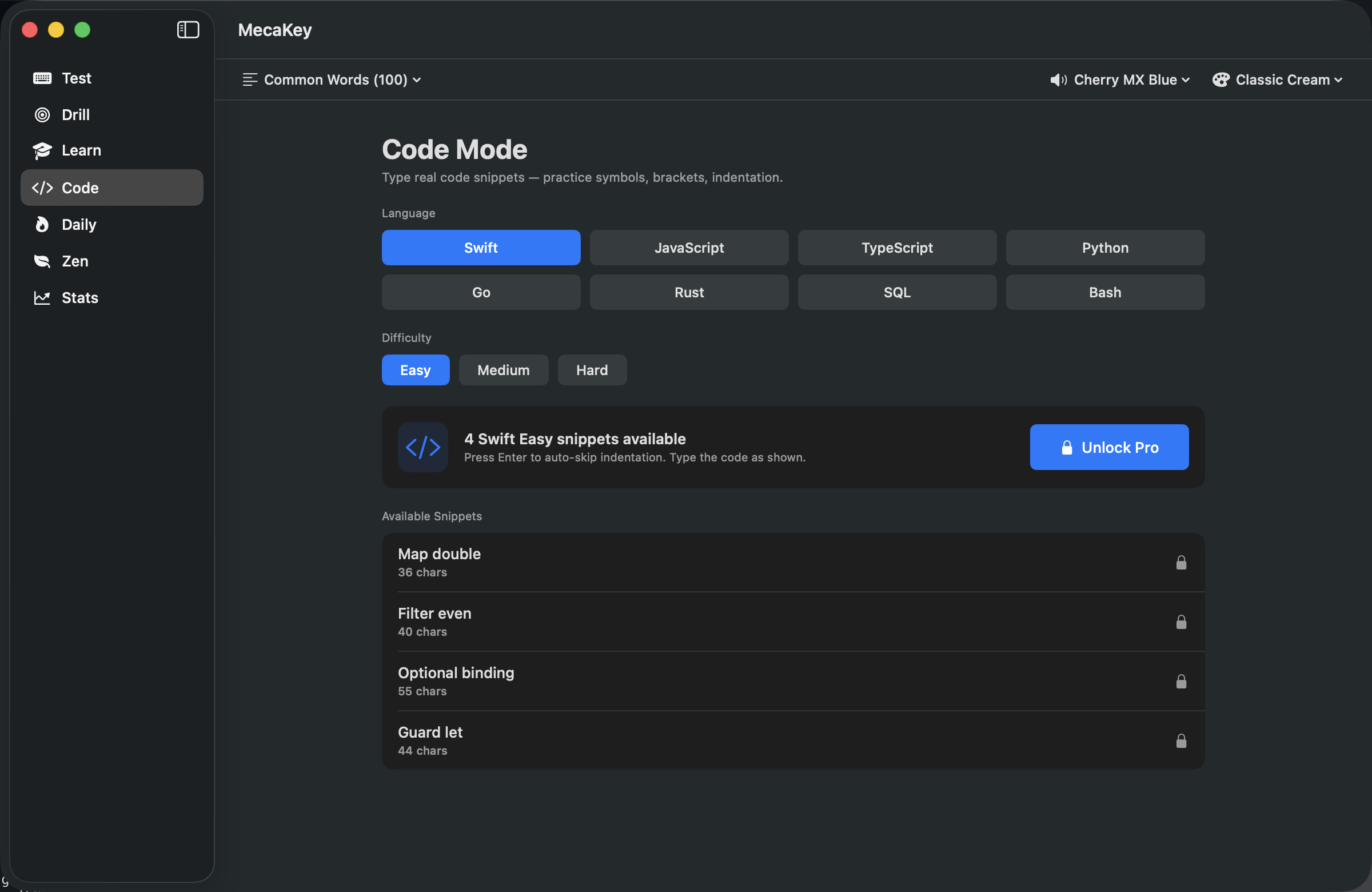The width and height of the screenshot is (1372, 892).
Task: Click the code brackets icon beside Code
Action: 42,188
